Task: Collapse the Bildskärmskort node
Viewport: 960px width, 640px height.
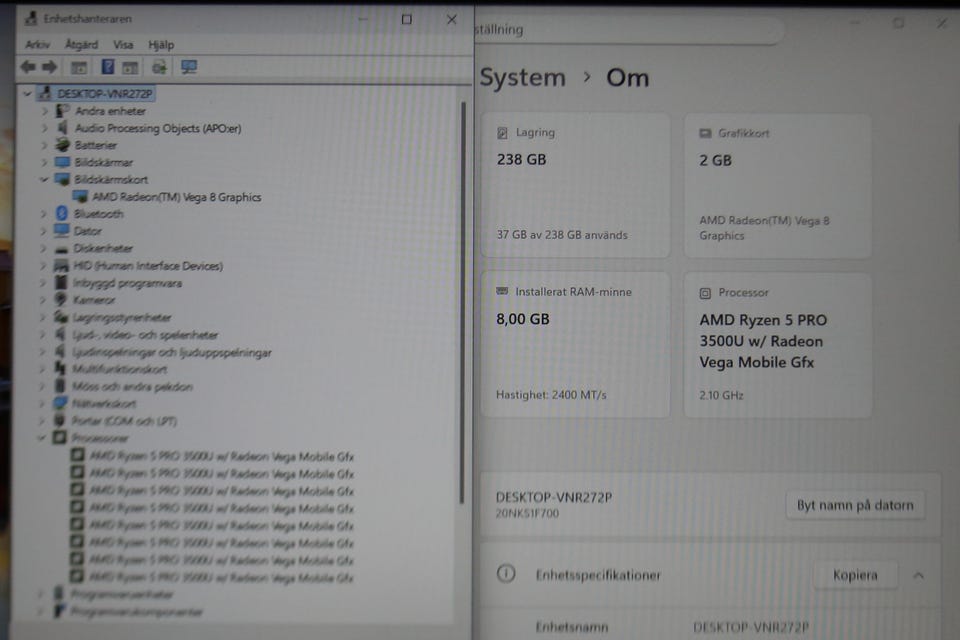Action: click(x=44, y=180)
